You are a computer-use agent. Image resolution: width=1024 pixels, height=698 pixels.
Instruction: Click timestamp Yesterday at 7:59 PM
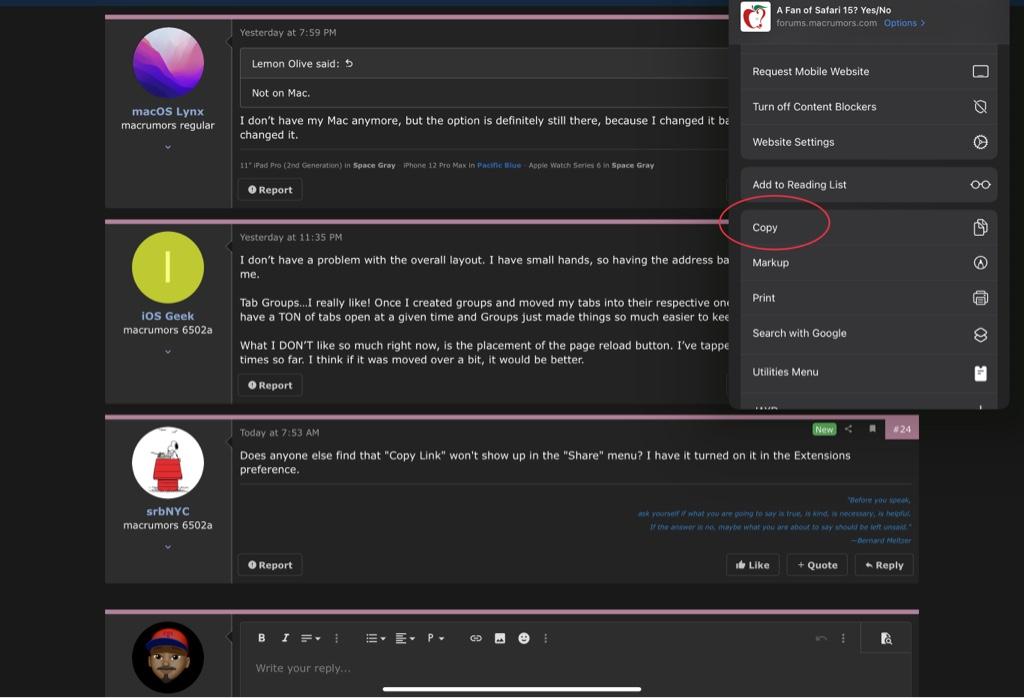[x=288, y=32]
